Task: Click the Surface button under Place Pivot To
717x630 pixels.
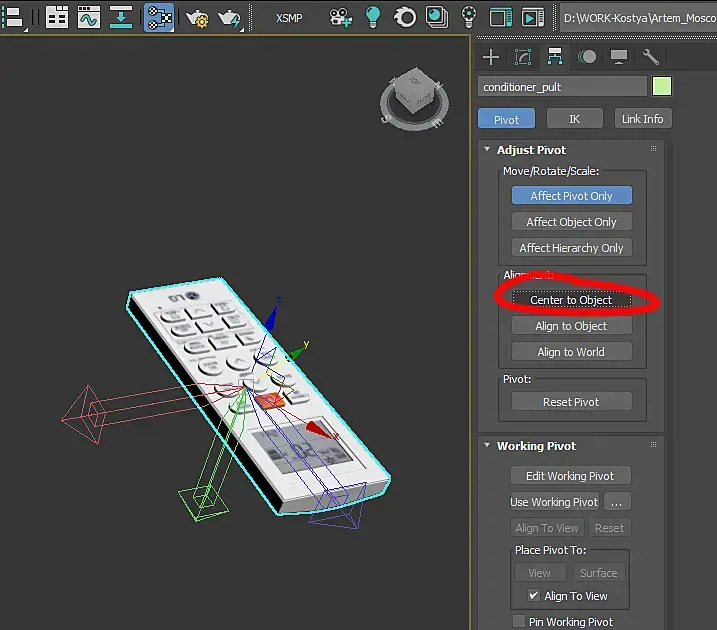Action: tap(599, 572)
